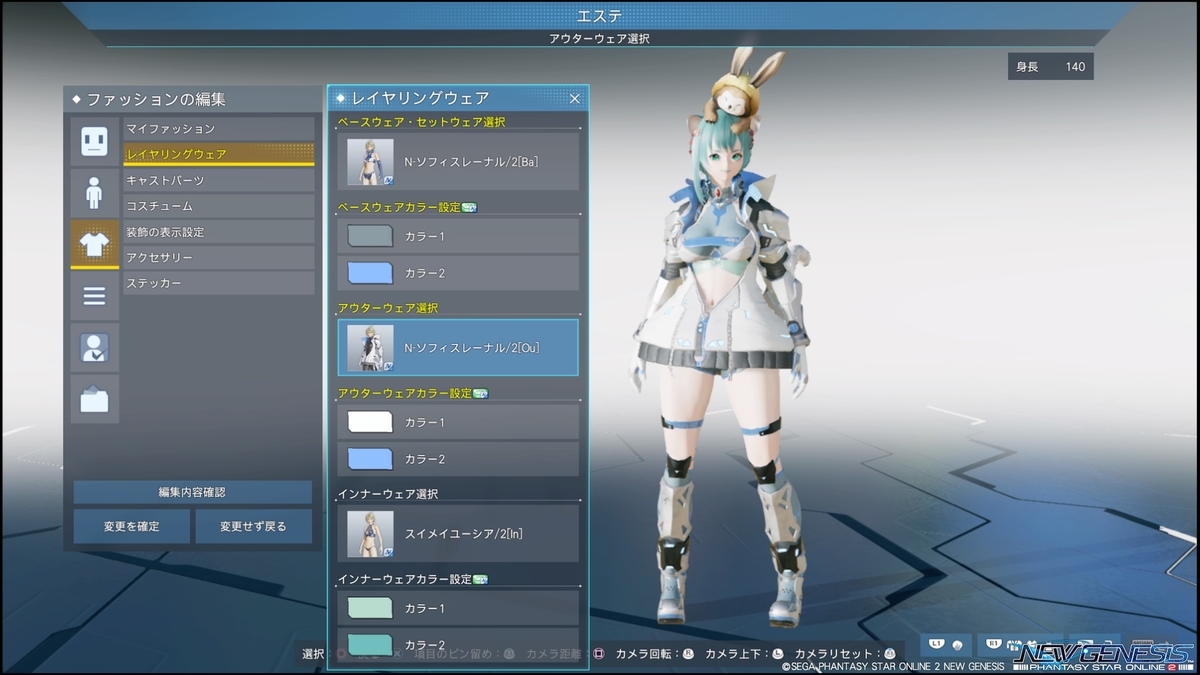The image size is (1200, 675).
Task: Open ステッカー menu entry
Action: point(218,283)
